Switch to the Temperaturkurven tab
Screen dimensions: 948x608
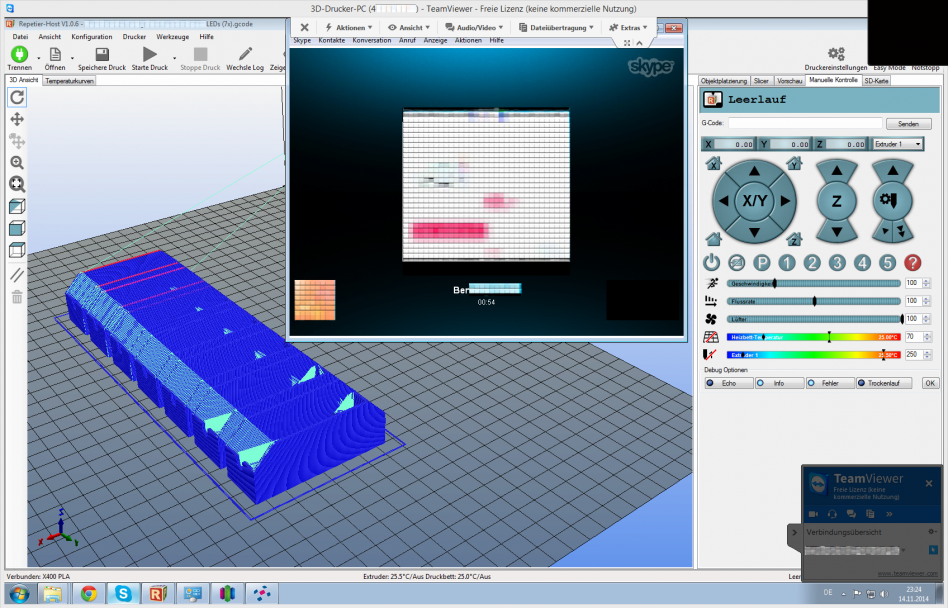click(x=70, y=80)
